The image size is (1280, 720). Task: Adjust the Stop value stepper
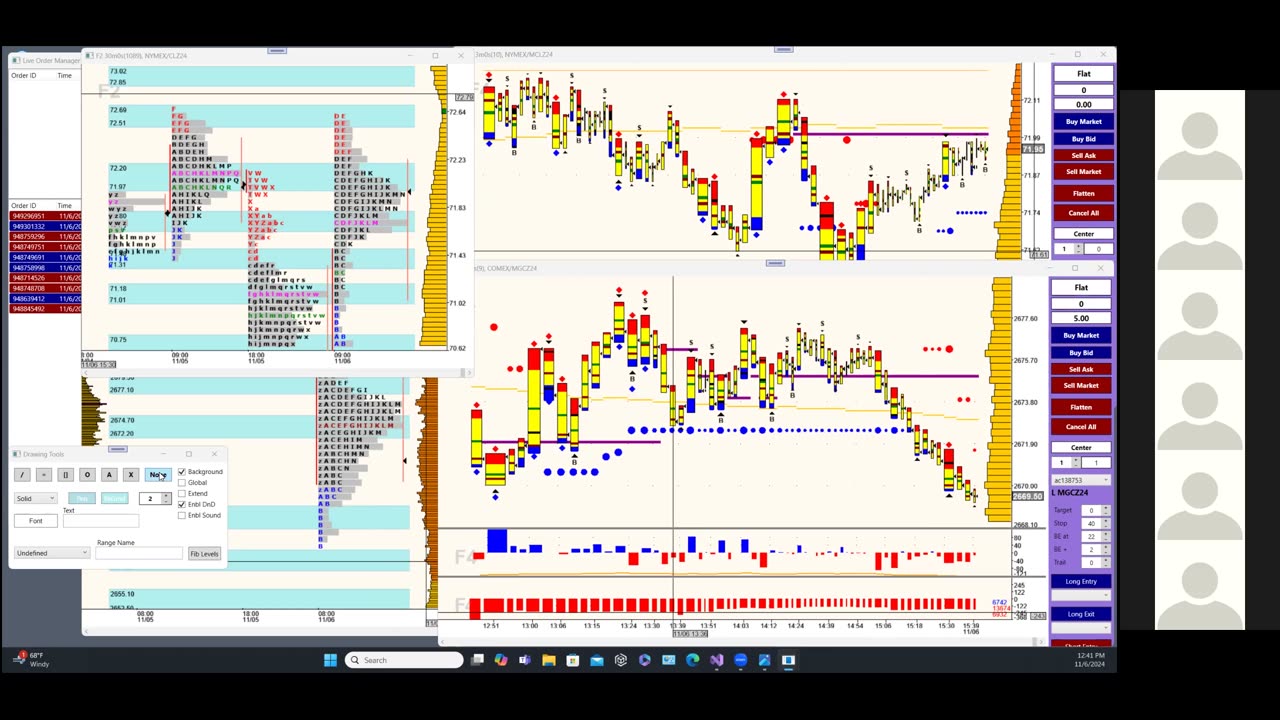tap(1106, 523)
